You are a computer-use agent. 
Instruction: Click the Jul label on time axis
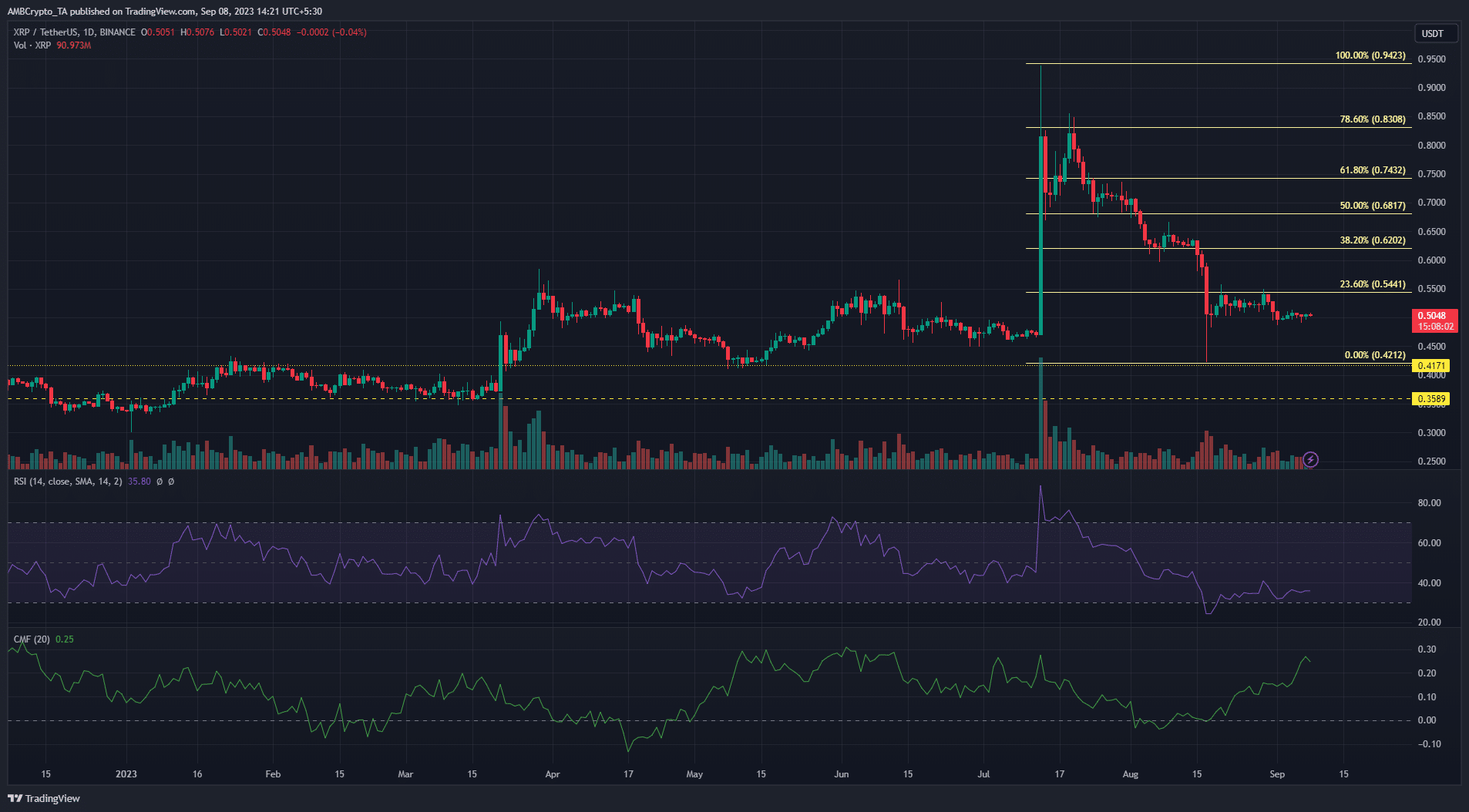tap(984, 774)
